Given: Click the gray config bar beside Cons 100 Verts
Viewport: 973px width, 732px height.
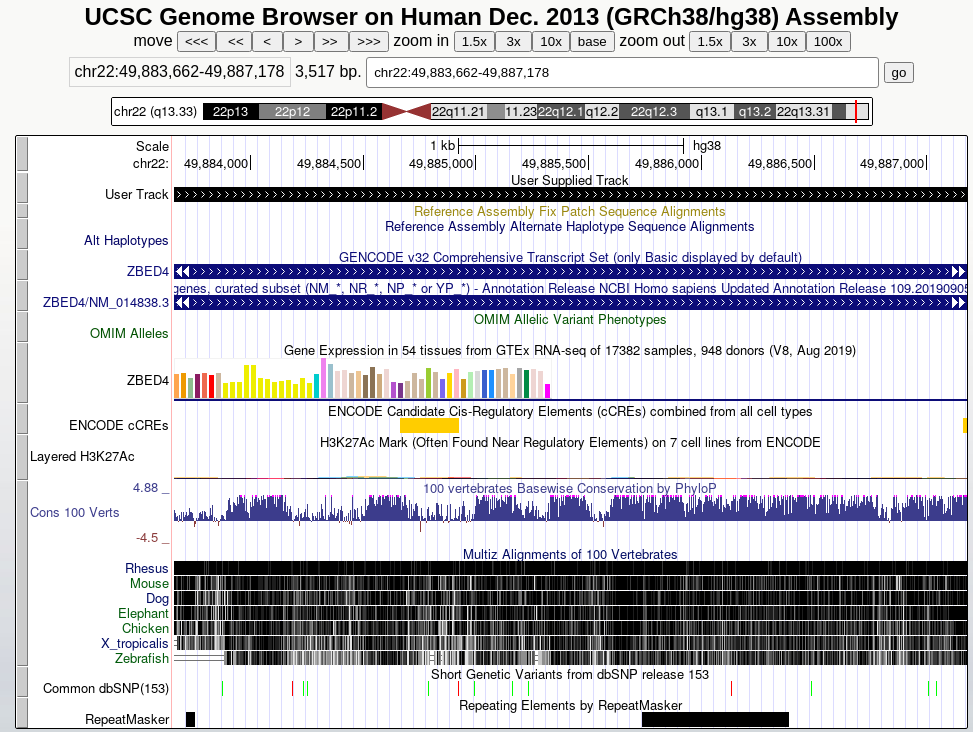Looking at the screenshot, I should [22, 573].
